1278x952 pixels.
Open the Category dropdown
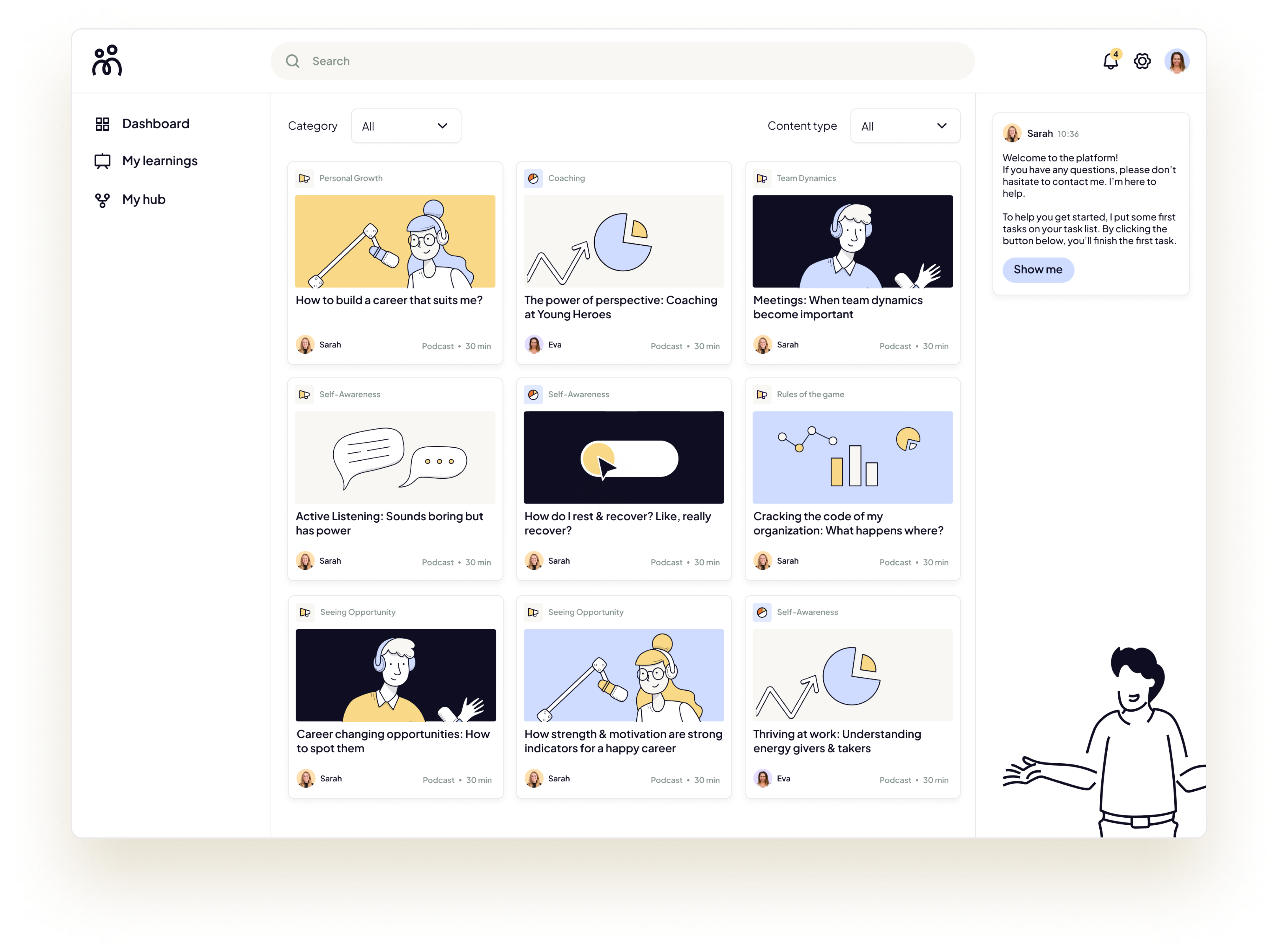(x=406, y=126)
